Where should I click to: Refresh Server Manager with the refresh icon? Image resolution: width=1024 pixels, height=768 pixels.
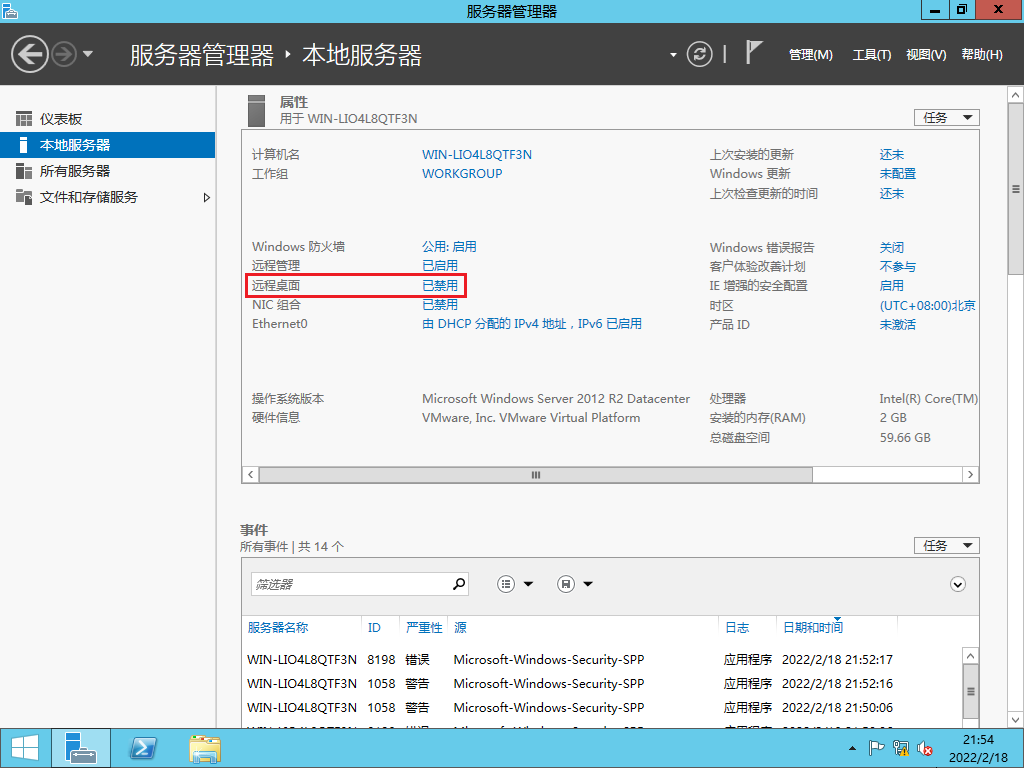pos(699,54)
